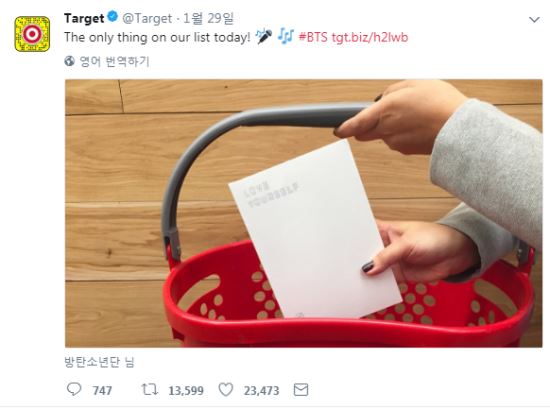The height and width of the screenshot is (409, 550).
Task: Open the 1월 29일 tweet timestamp
Action: point(208,18)
